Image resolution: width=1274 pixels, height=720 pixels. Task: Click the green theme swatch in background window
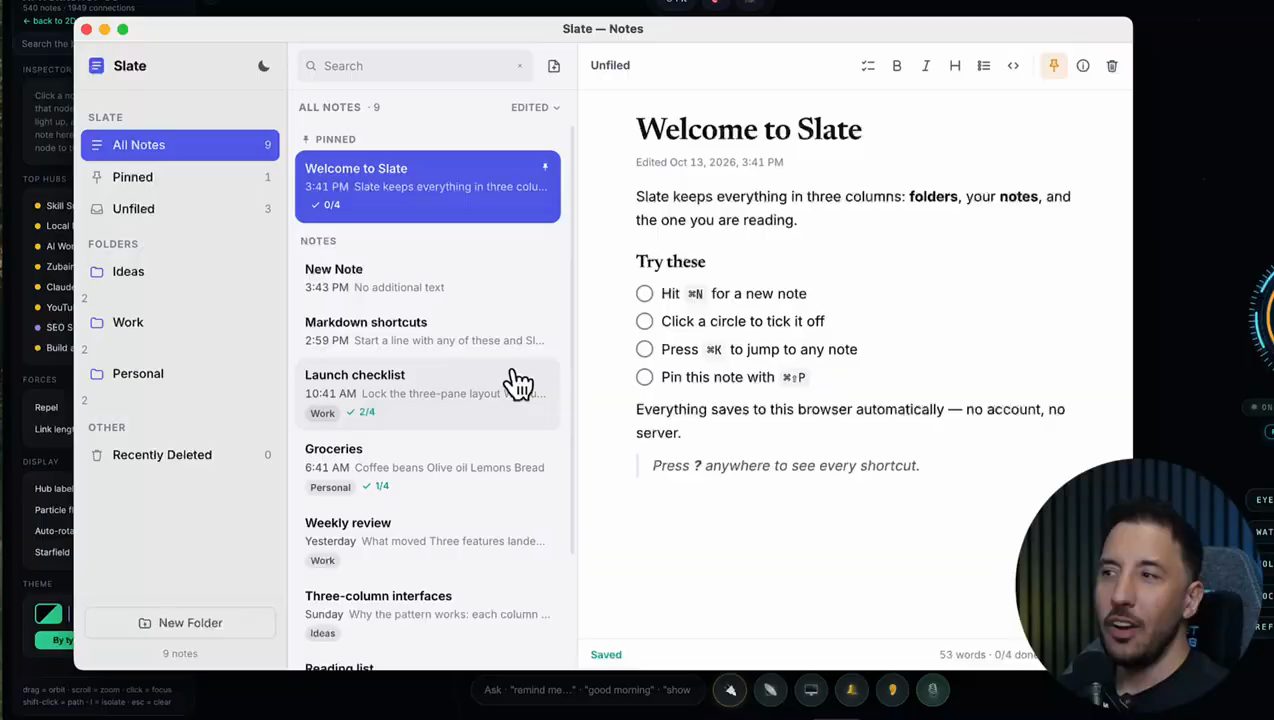pyautogui.click(x=48, y=615)
